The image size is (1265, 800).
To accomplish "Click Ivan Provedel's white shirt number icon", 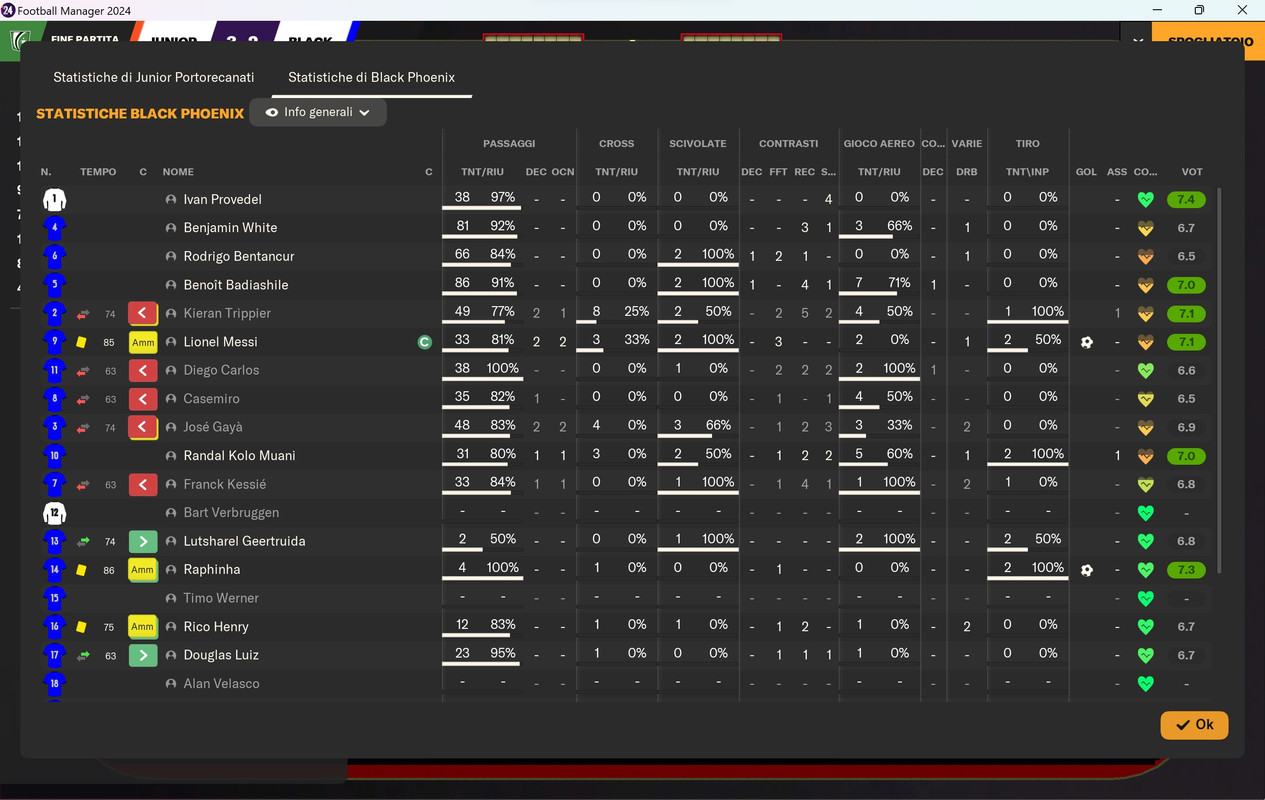I will [54, 200].
